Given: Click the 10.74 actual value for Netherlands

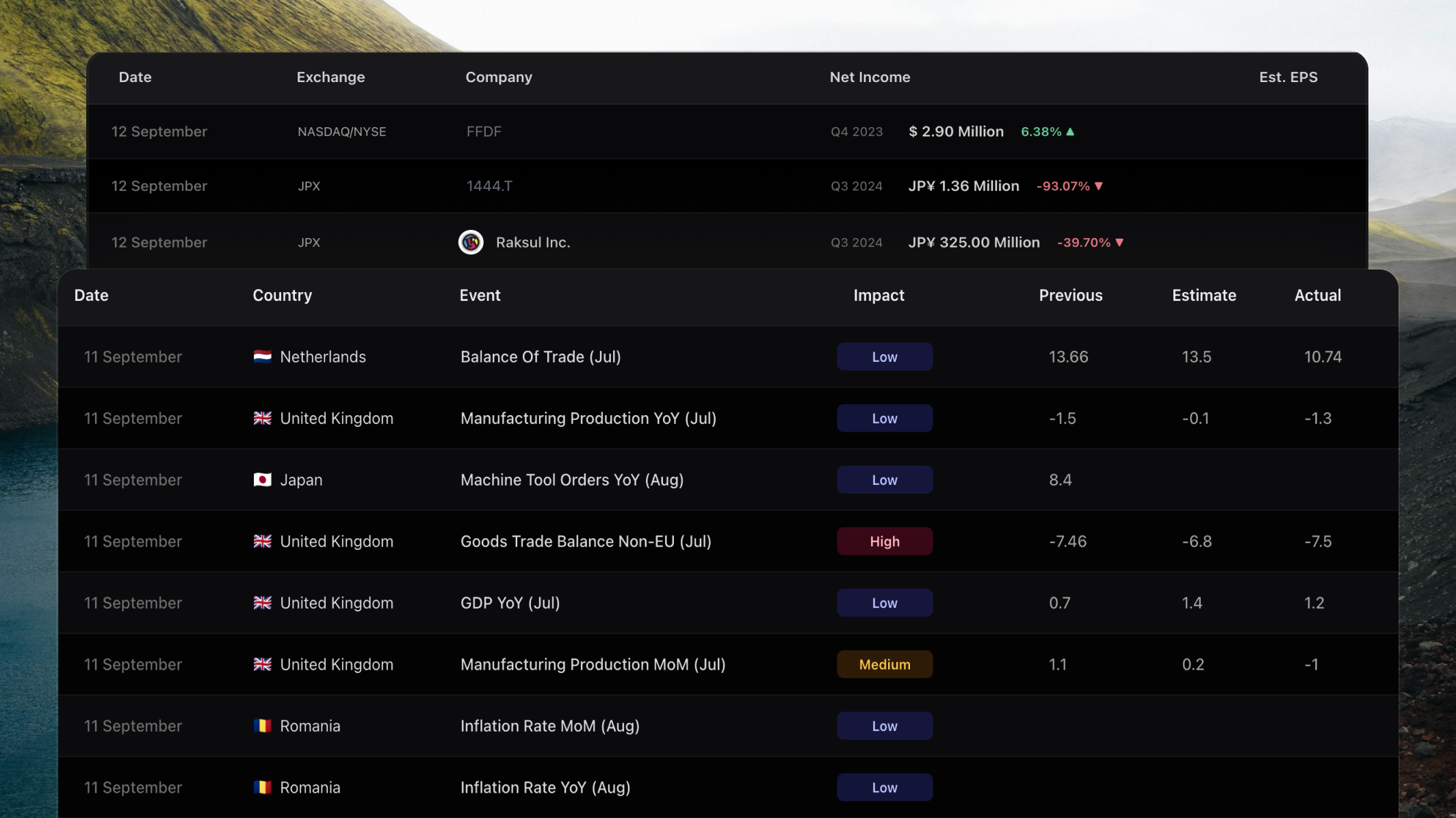Looking at the screenshot, I should [1323, 356].
